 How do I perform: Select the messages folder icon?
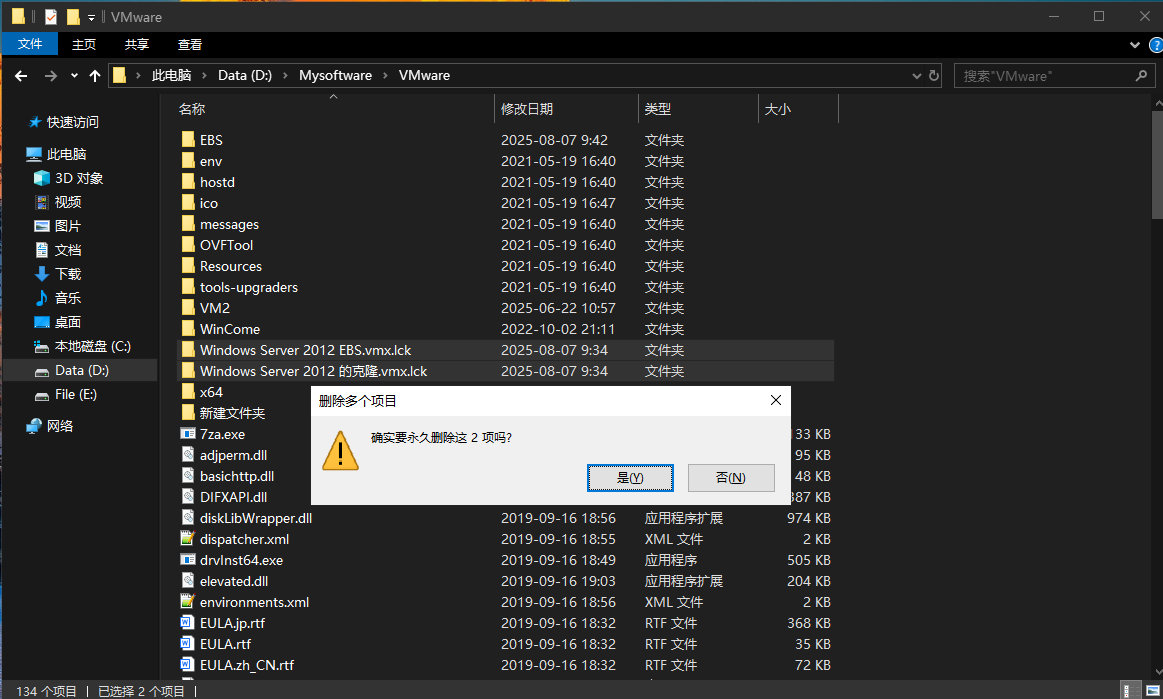[188, 223]
